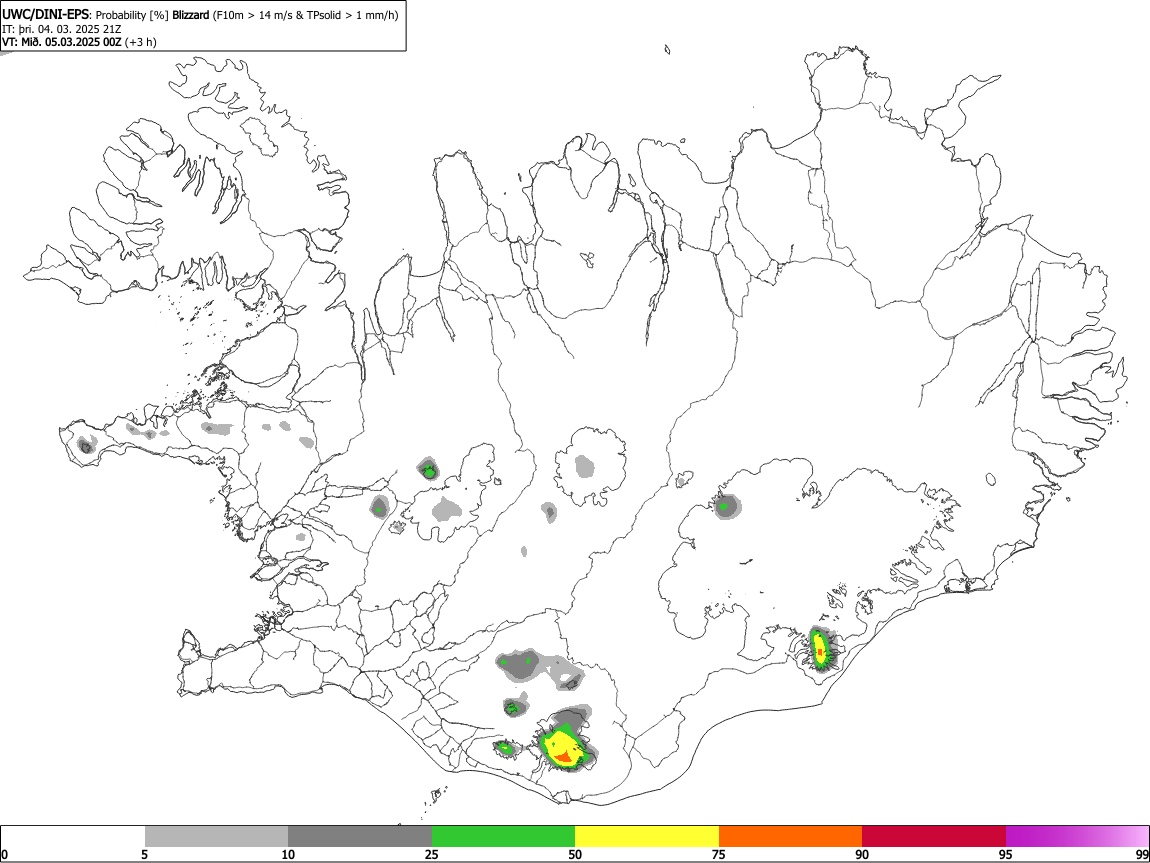Viewport: 1150px width, 863px height.
Task: Click the 'VT: Mið. 05.03.2025 00Z' line
Action: [62, 42]
